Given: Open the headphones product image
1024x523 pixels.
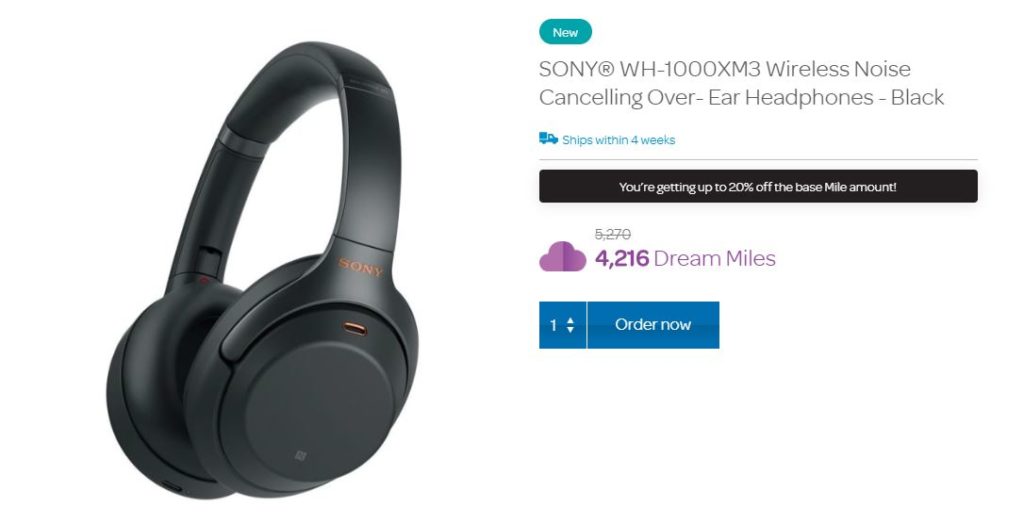Looking at the screenshot, I should [263, 270].
